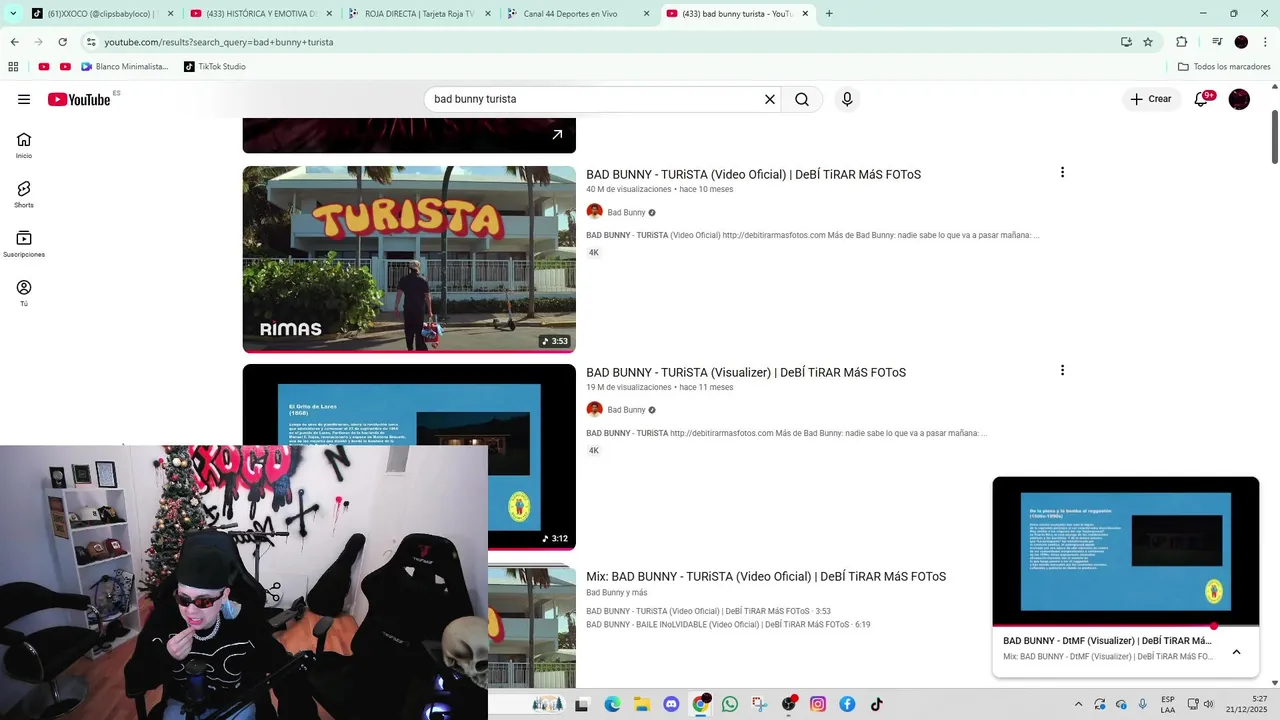Viewport: 1280px width, 720px height.
Task: Open the Mix: BAD BUNNY - TURiSTA playlist
Action: coord(766,576)
